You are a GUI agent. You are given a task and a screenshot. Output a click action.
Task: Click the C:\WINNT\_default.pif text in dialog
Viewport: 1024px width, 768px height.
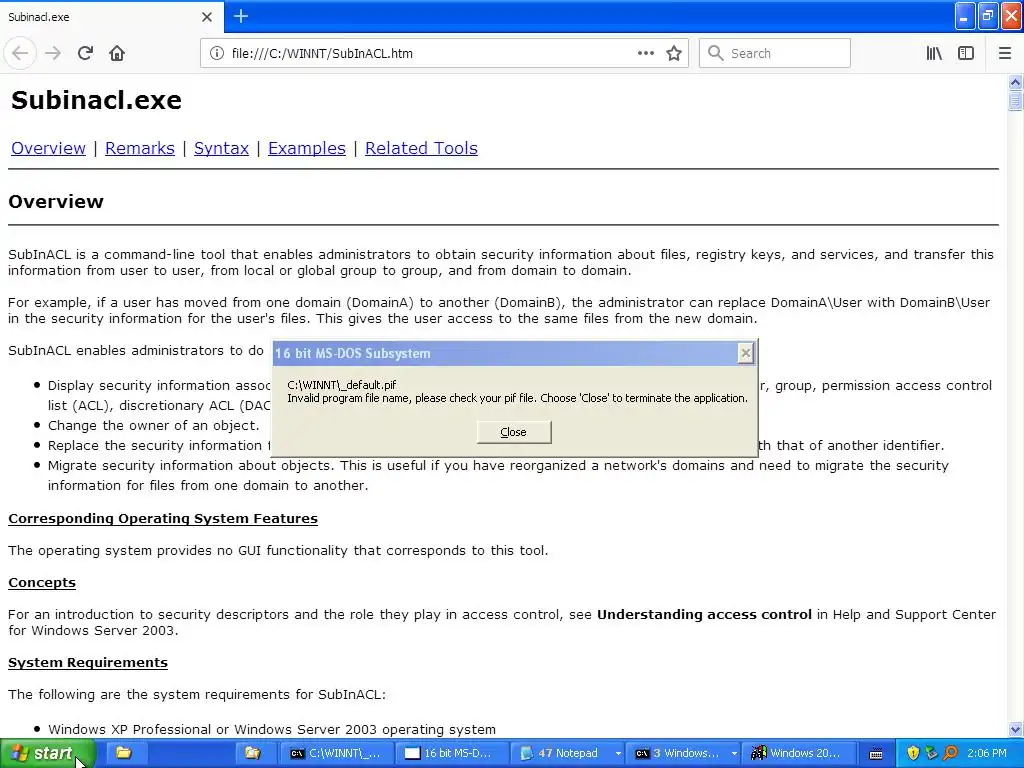pyautogui.click(x=342, y=385)
